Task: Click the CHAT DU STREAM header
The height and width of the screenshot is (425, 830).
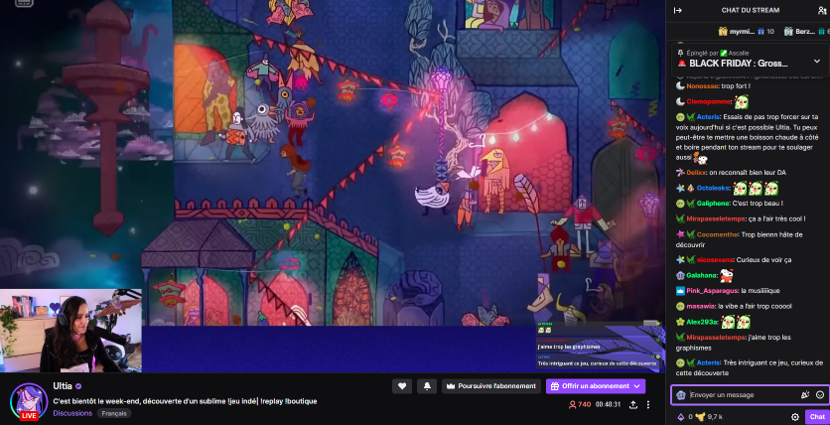Action: [750, 10]
